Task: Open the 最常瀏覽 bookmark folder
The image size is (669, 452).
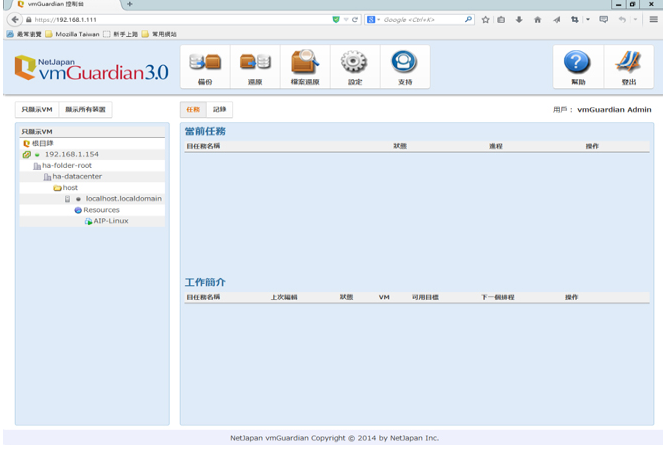Action: (x=24, y=34)
